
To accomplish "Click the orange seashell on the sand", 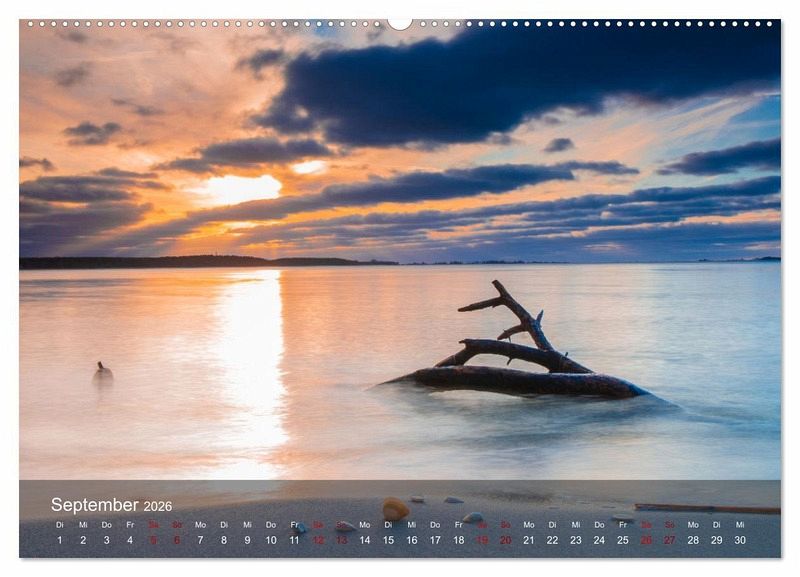I will pos(395,509).
